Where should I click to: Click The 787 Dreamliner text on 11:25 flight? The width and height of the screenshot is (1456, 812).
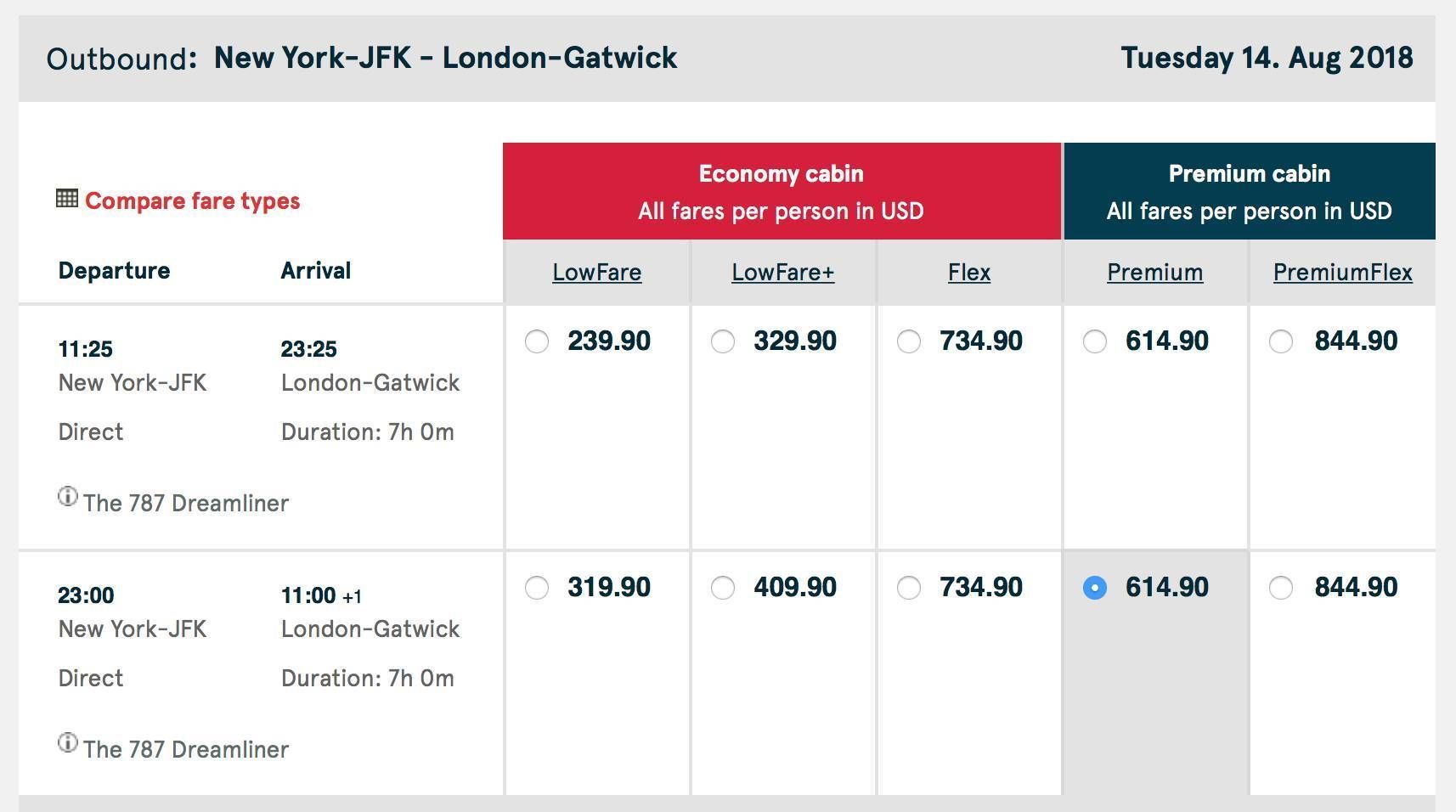tap(186, 503)
